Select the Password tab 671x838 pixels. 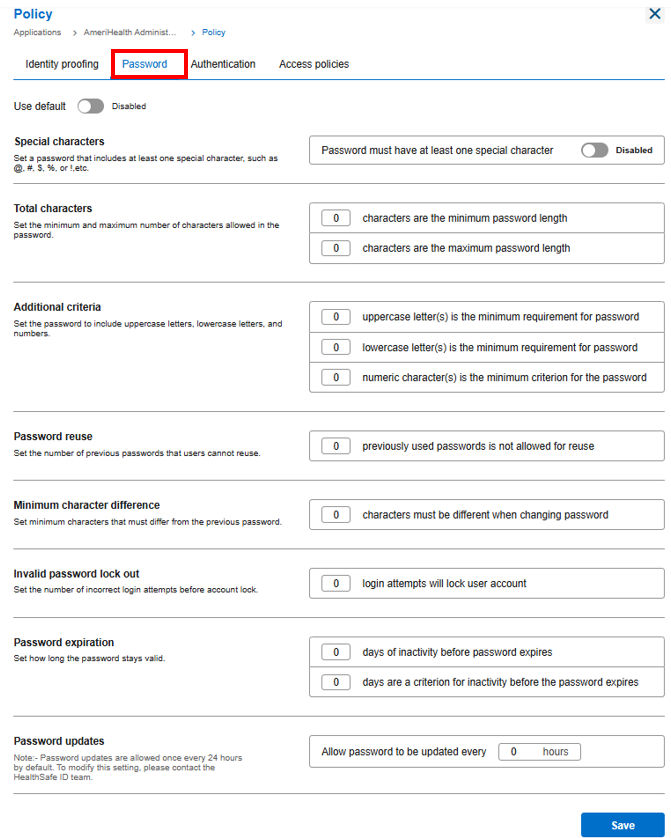coord(145,64)
